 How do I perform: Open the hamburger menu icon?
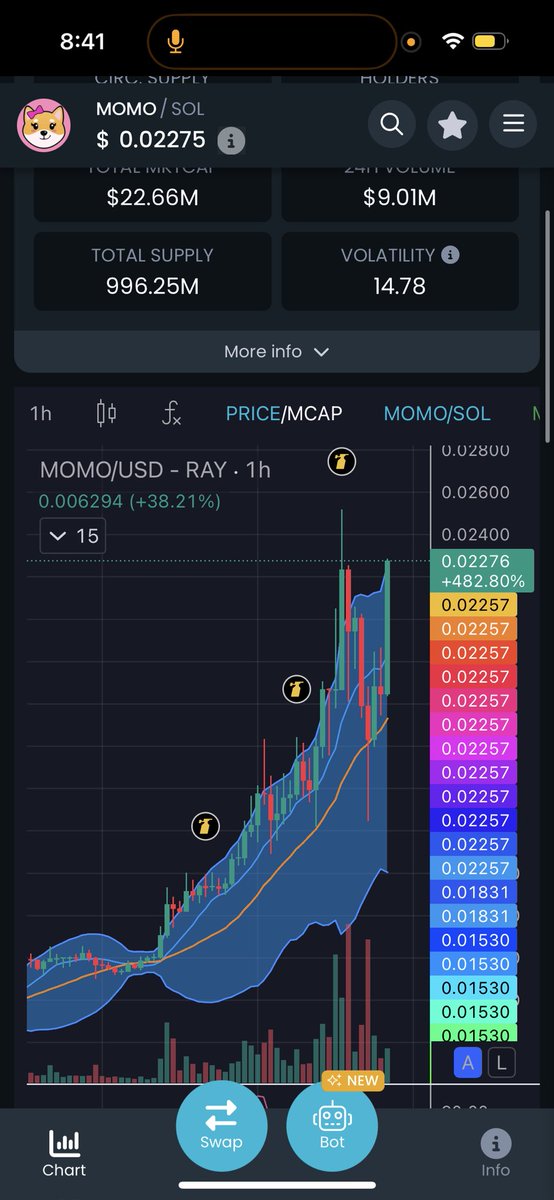click(513, 125)
